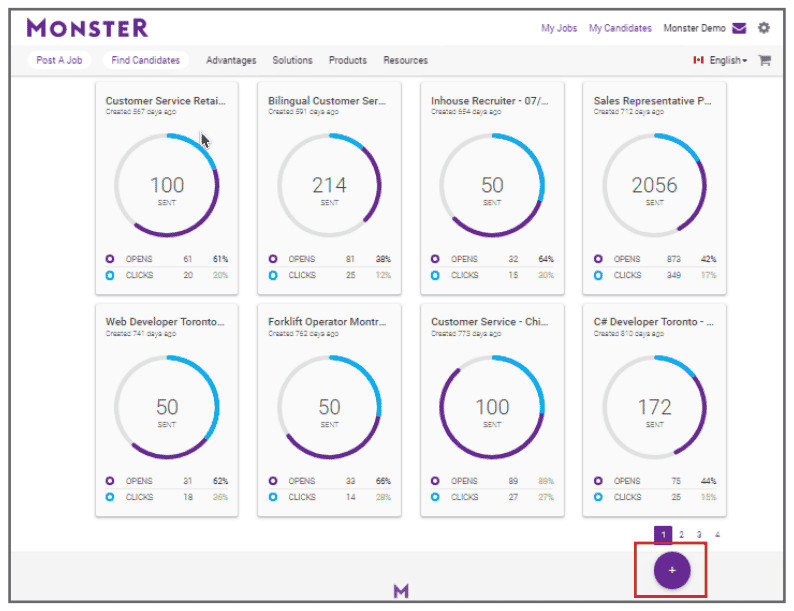The image size is (794, 611).
Task: Click progress ring showing 100 sent, Customer Service Retai
Action: point(167,185)
